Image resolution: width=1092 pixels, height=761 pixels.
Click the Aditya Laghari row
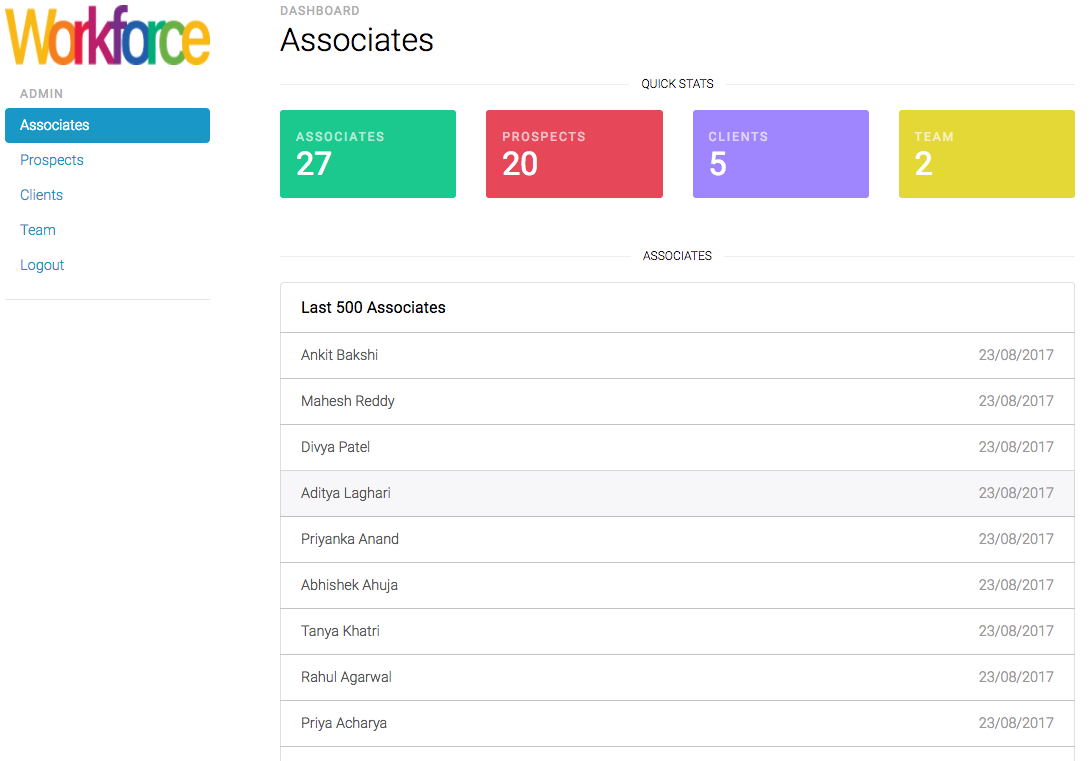[x=678, y=494]
